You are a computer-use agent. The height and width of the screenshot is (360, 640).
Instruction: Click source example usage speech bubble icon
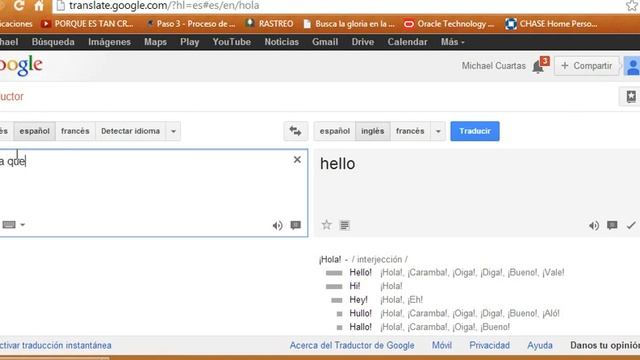tap(296, 225)
